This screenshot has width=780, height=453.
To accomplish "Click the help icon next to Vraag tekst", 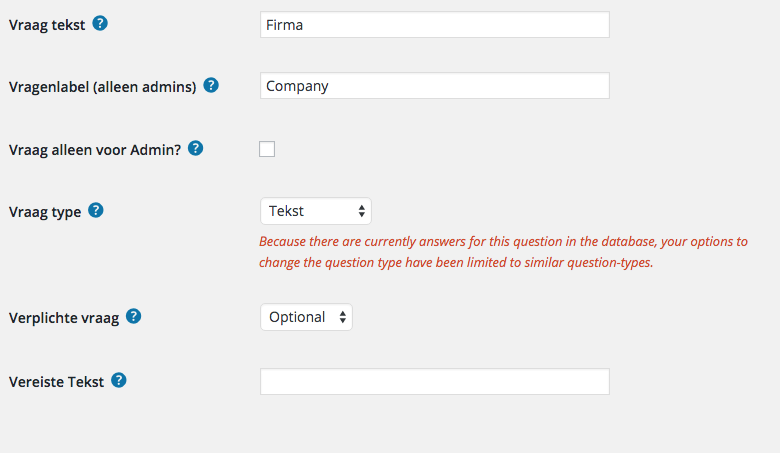I will pos(100,23).
